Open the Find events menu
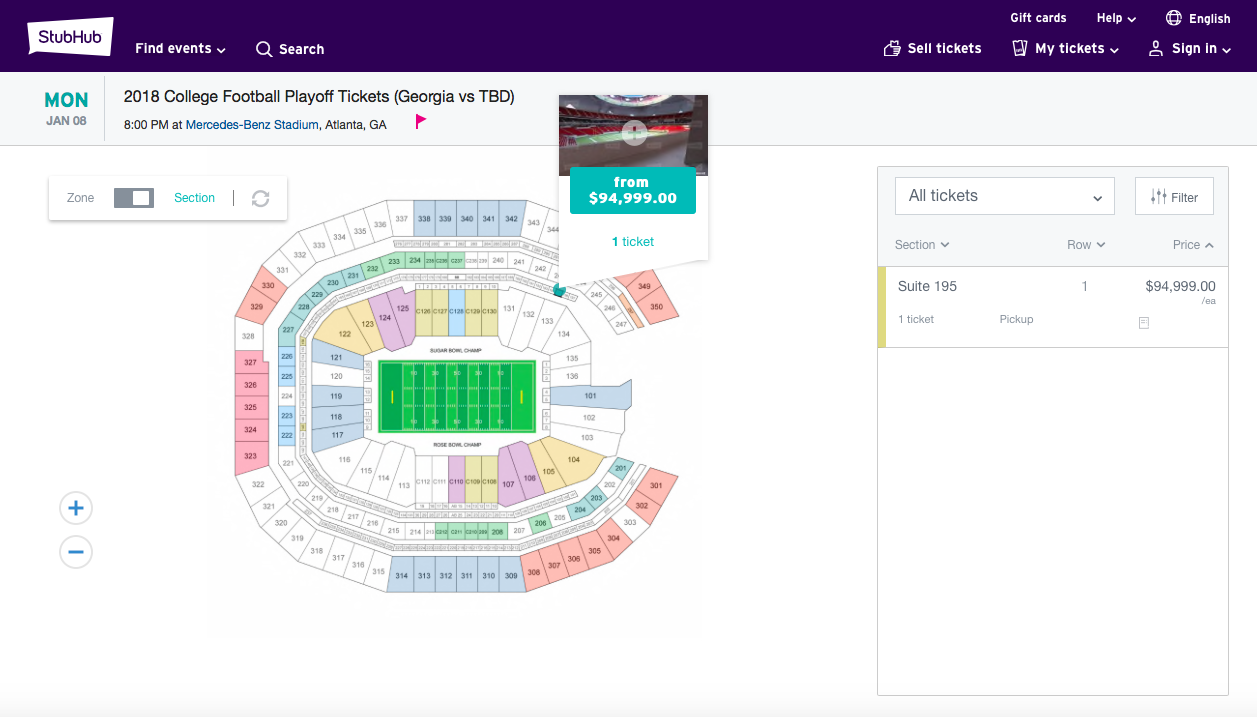1257x717 pixels. pos(180,49)
